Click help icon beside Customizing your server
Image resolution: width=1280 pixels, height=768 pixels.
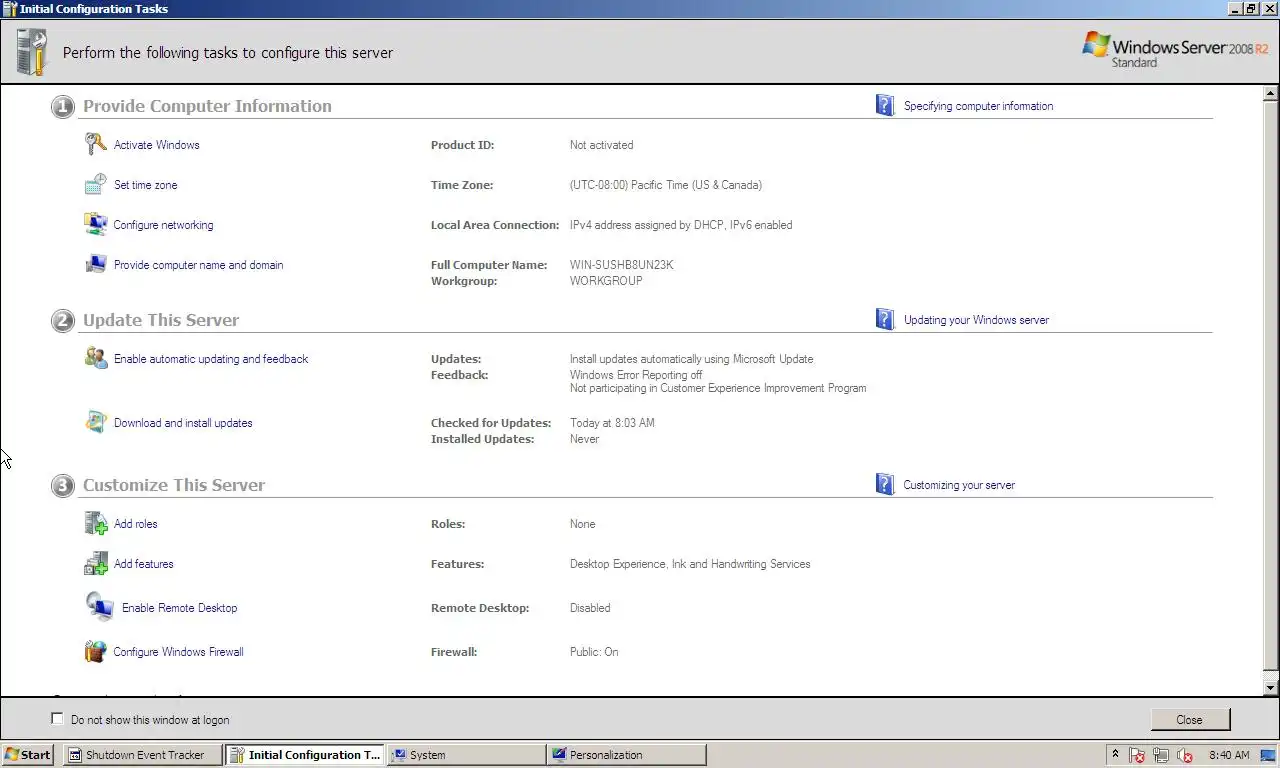pos(885,484)
